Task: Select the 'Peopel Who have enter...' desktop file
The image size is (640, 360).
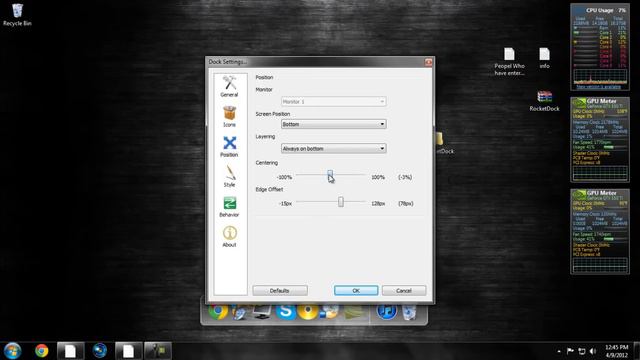Action: pyautogui.click(x=509, y=62)
